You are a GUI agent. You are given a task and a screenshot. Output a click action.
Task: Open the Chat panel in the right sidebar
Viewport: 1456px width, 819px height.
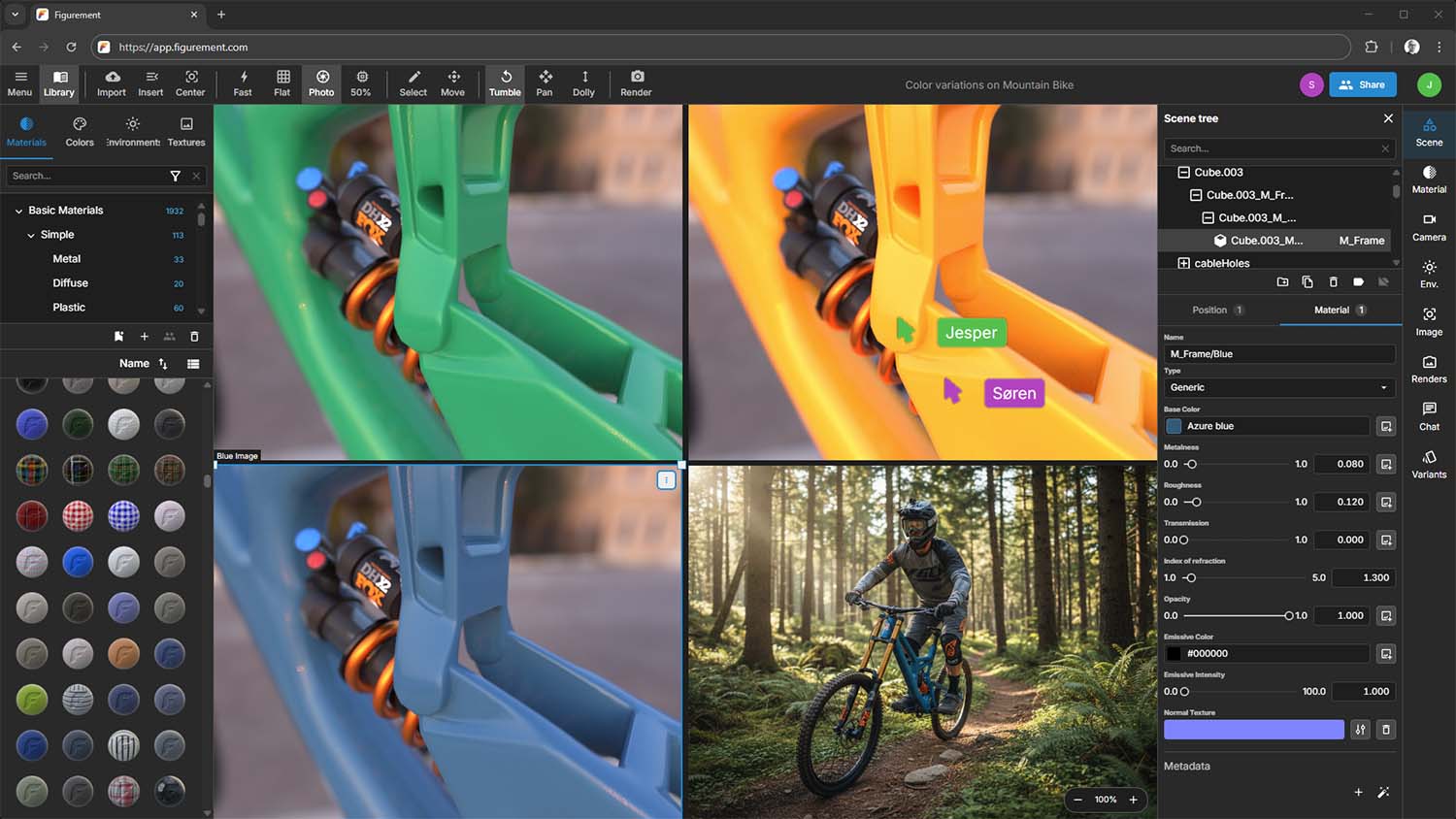pyautogui.click(x=1429, y=415)
